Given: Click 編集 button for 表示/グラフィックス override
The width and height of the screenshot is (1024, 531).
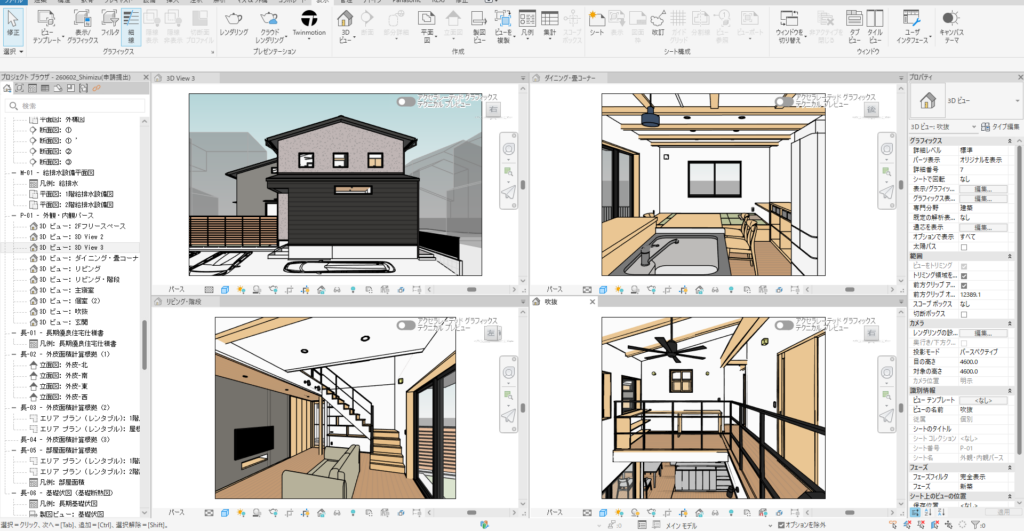Looking at the screenshot, I should [983, 189].
